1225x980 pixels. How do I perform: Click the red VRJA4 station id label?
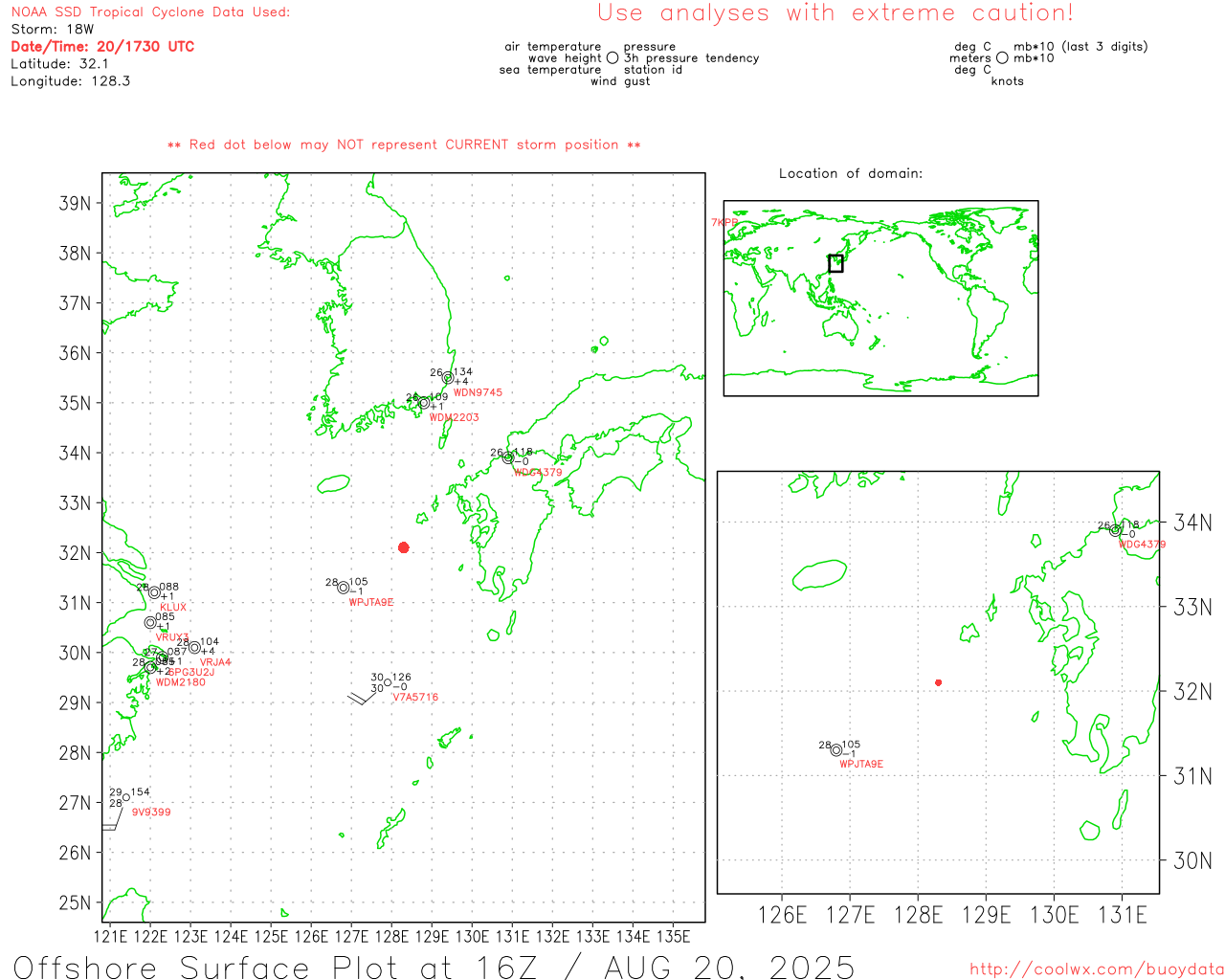click(x=215, y=662)
